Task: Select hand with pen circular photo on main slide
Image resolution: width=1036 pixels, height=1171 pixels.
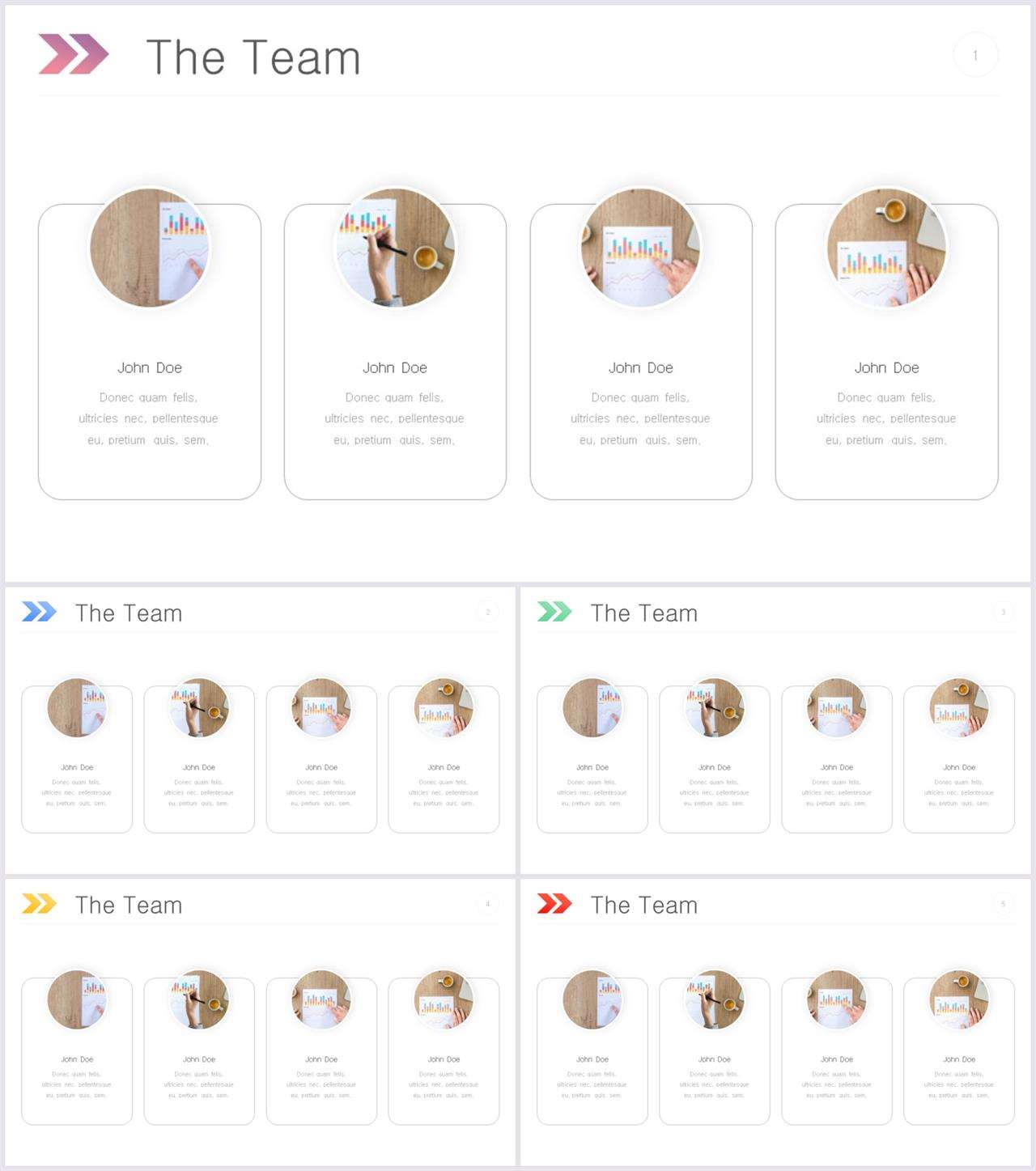Action: click(x=395, y=248)
